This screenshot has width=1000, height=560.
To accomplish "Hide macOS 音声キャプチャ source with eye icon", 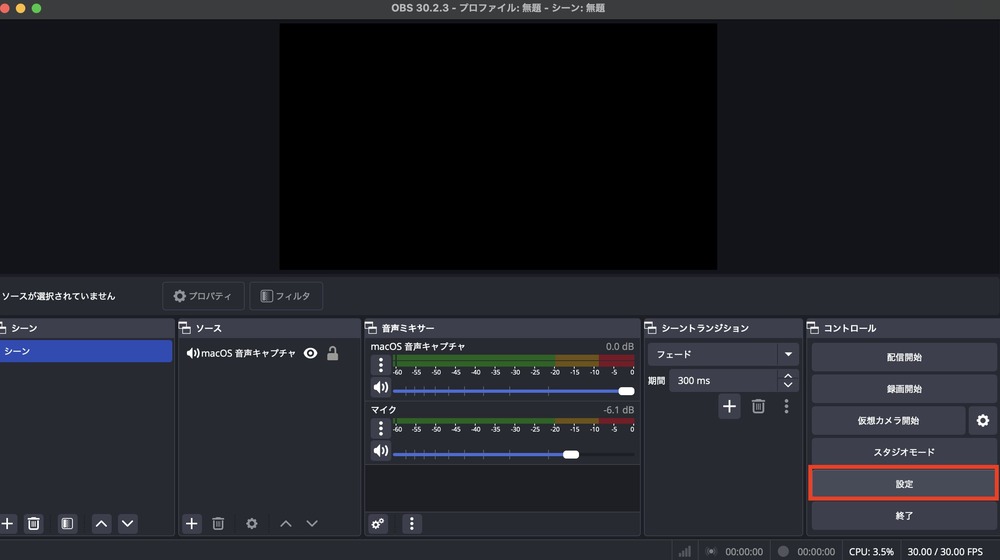I will tap(311, 353).
